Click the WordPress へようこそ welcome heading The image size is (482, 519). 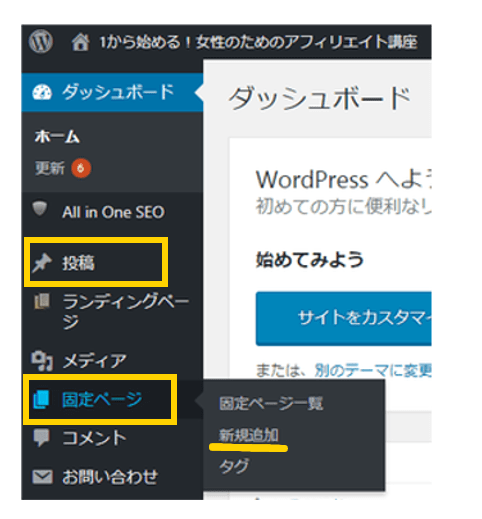[343, 180]
